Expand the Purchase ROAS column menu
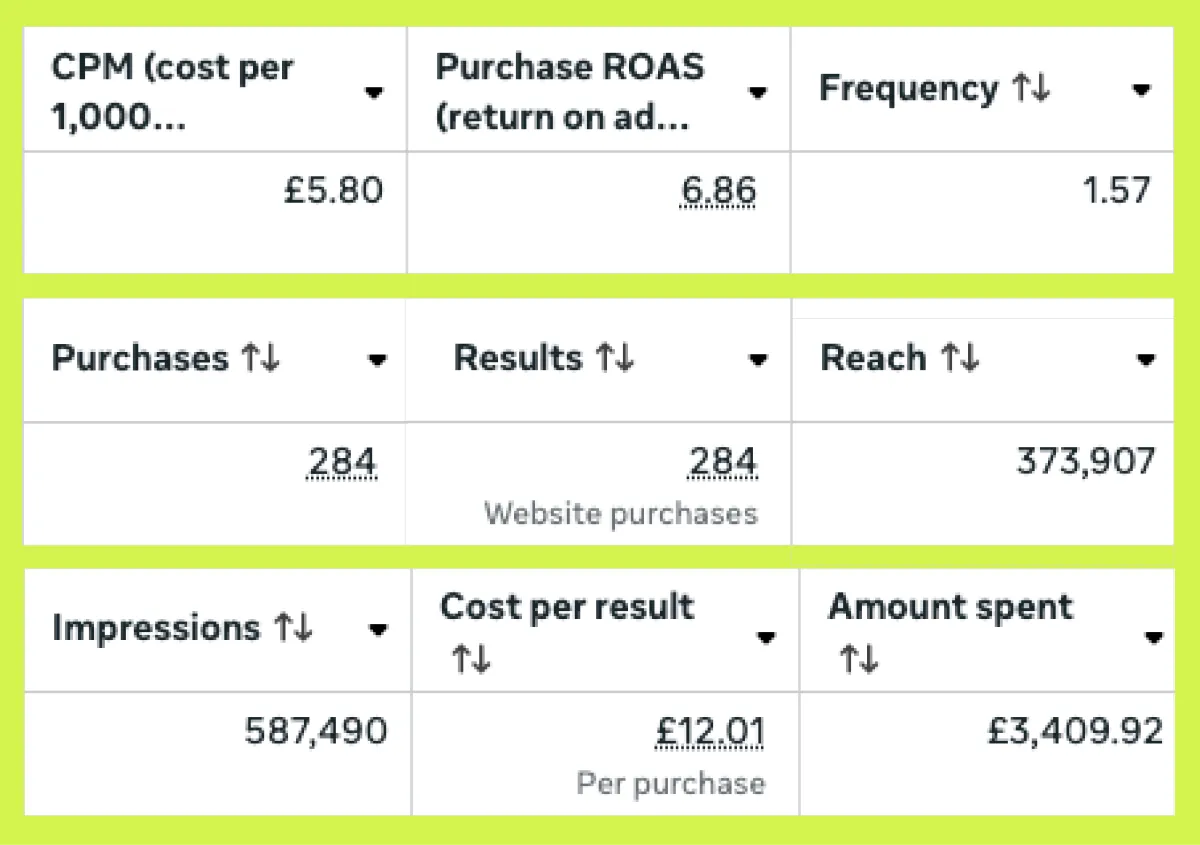The width and height of the screenshot is (1200, 845). tap(758, 93)
